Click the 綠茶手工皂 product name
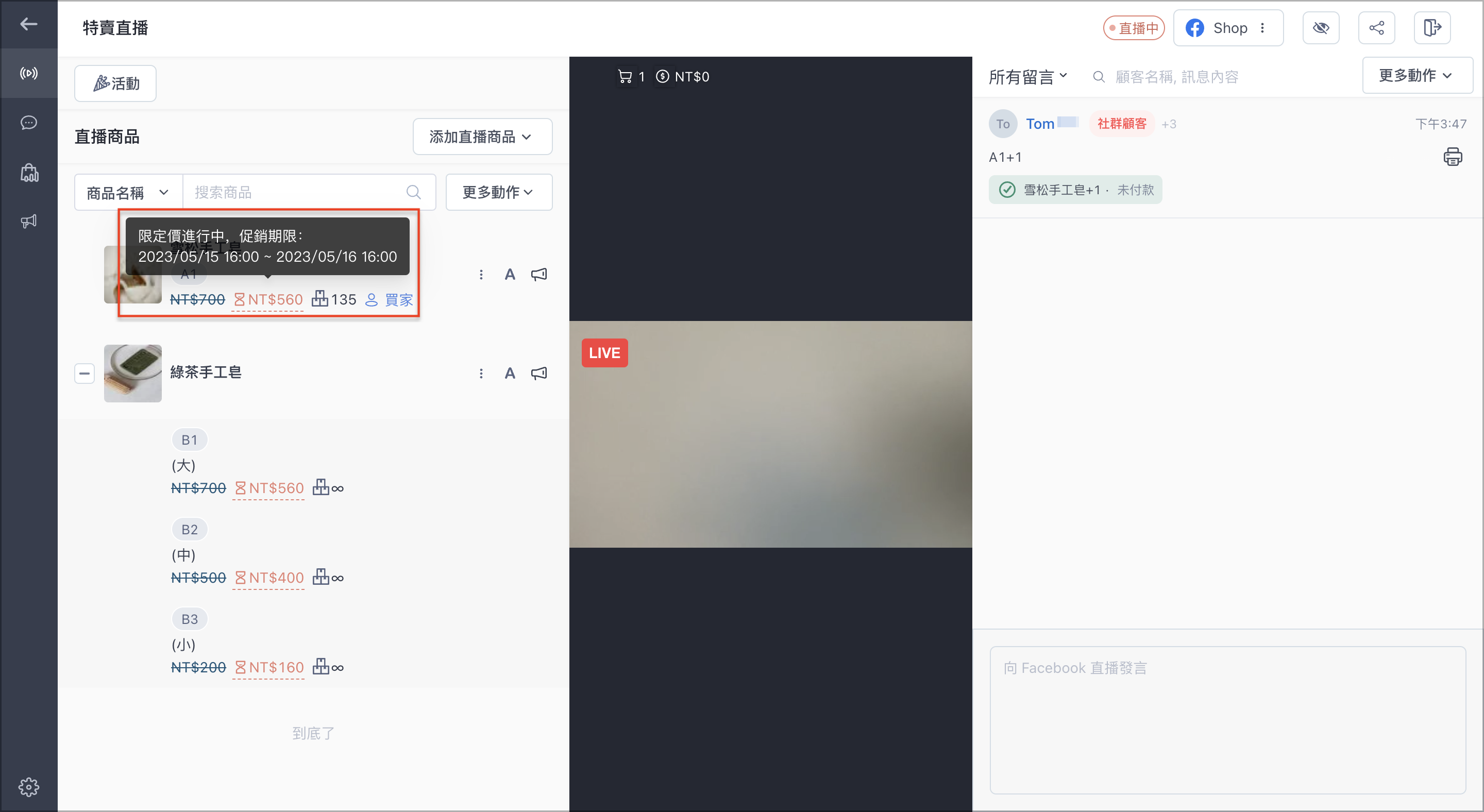This screenshot has width=1484, height=812. tap(206, 373)
